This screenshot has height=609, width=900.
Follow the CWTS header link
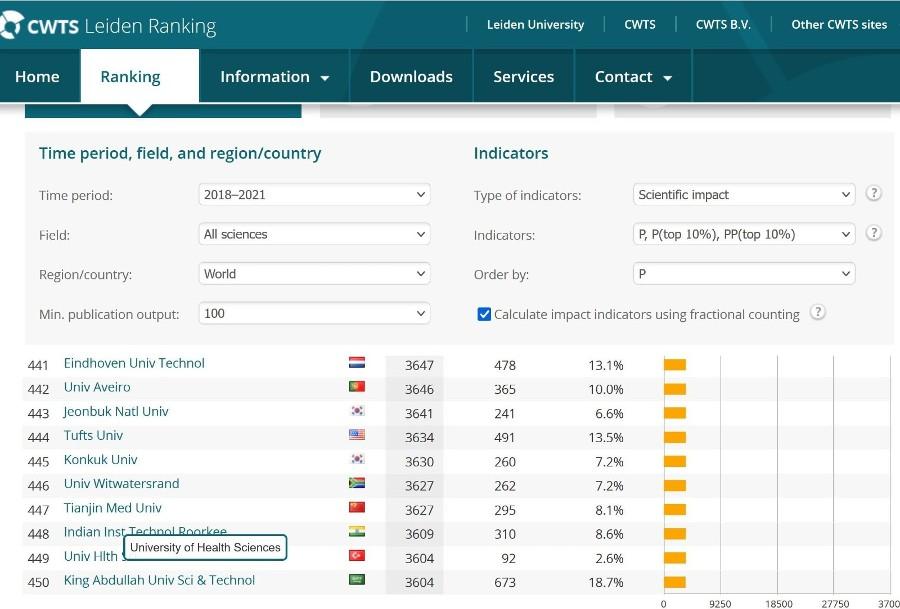click(639, 25)
